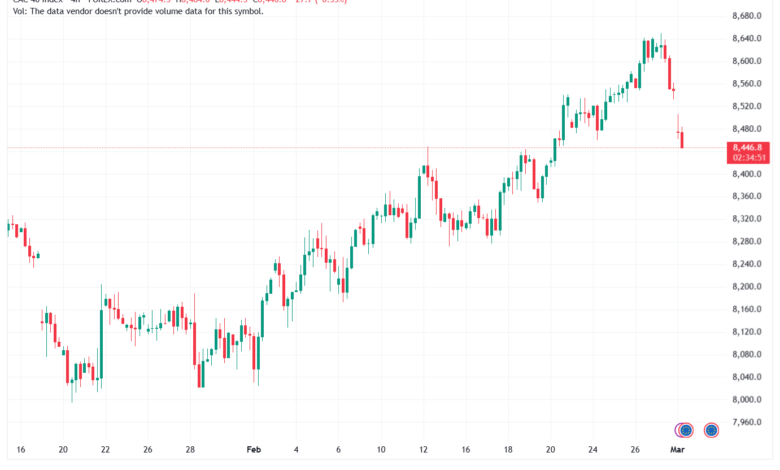This screenshot has width=780, height=470.
Task: Click the 8,640.0 price axis label
Action: (747, 38)
